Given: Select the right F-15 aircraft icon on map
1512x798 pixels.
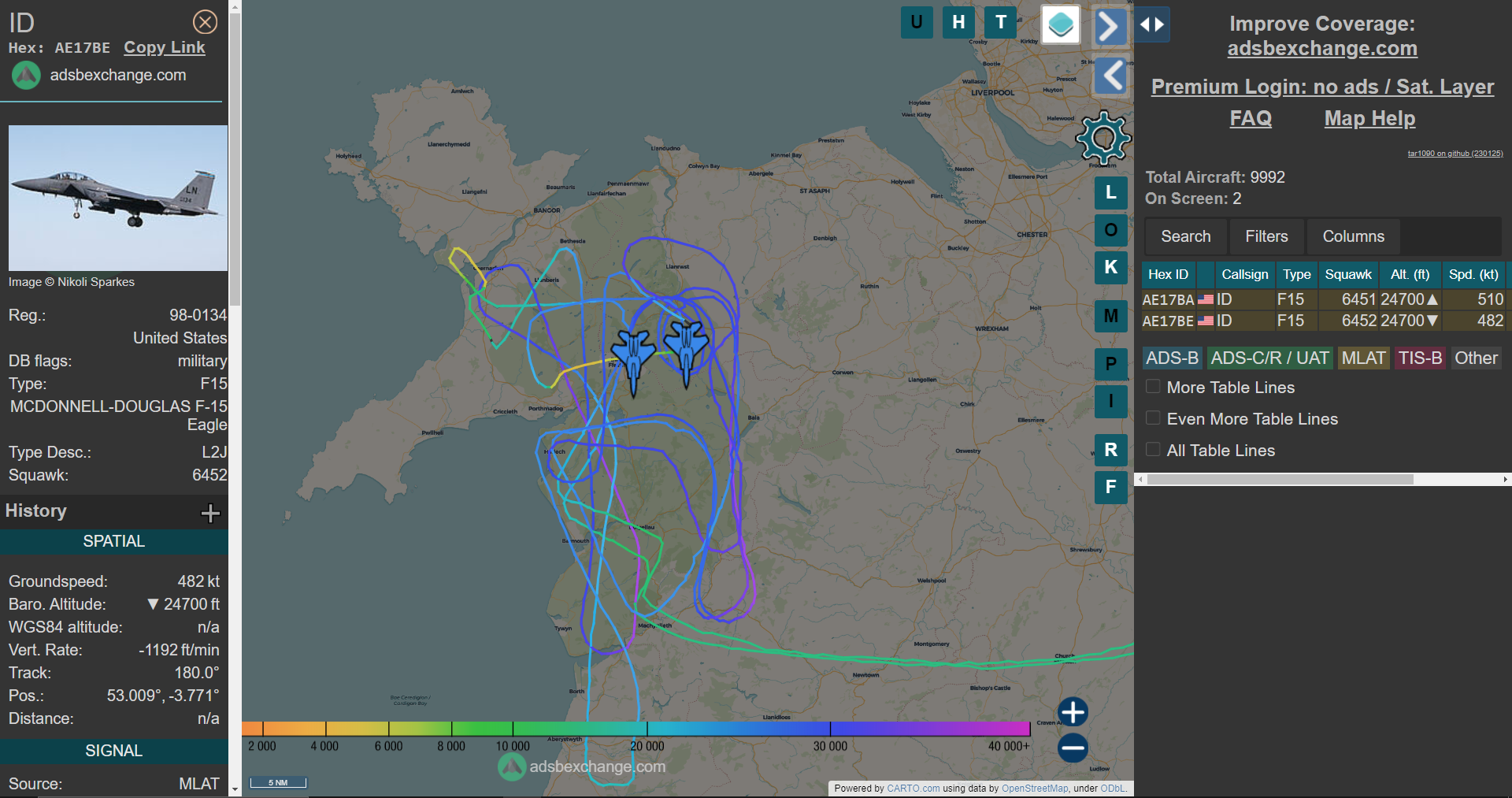Looking at the screenshot, I should [687, 353].
